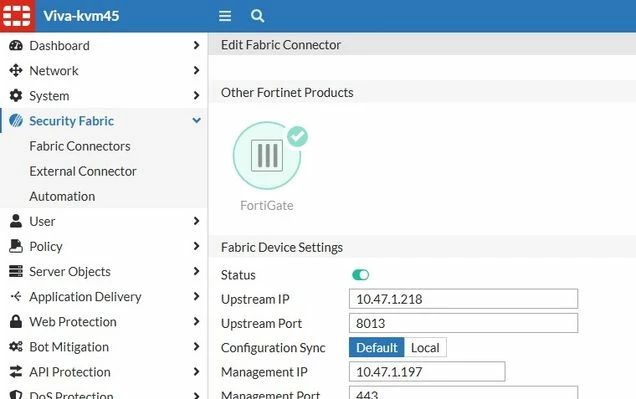Screen dimensions: 636x399
Task: Click the Dashboard gauge icon
Action: click(x=16, y=45)
